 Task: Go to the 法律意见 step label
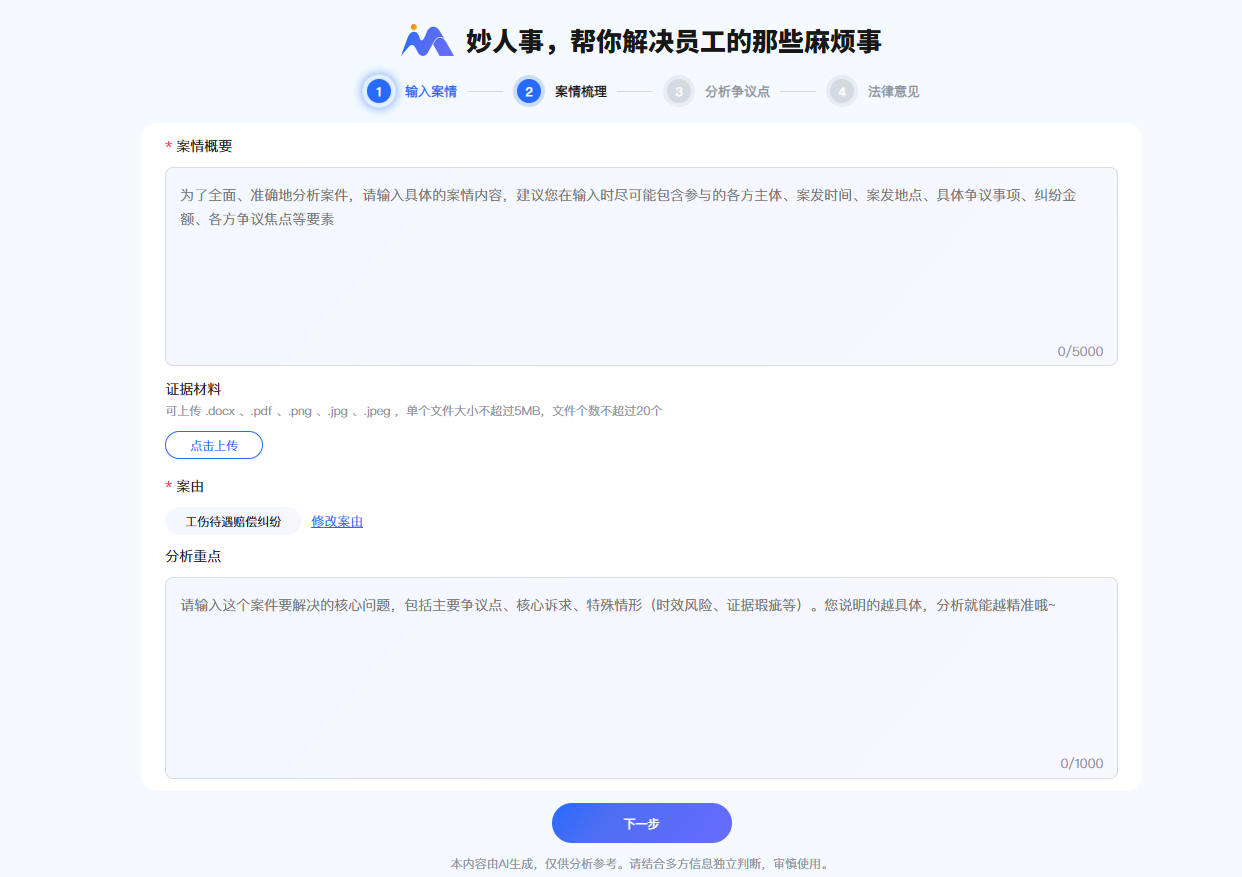pyautogui.click(x=894, y=92)
